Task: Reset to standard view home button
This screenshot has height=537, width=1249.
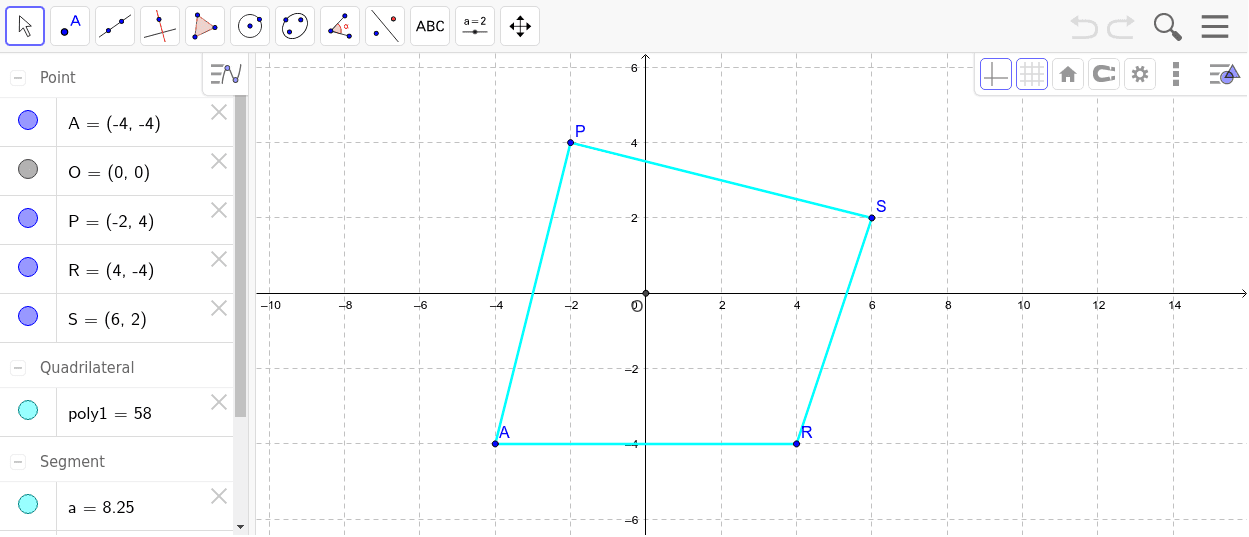Action: coord(1068,74)
